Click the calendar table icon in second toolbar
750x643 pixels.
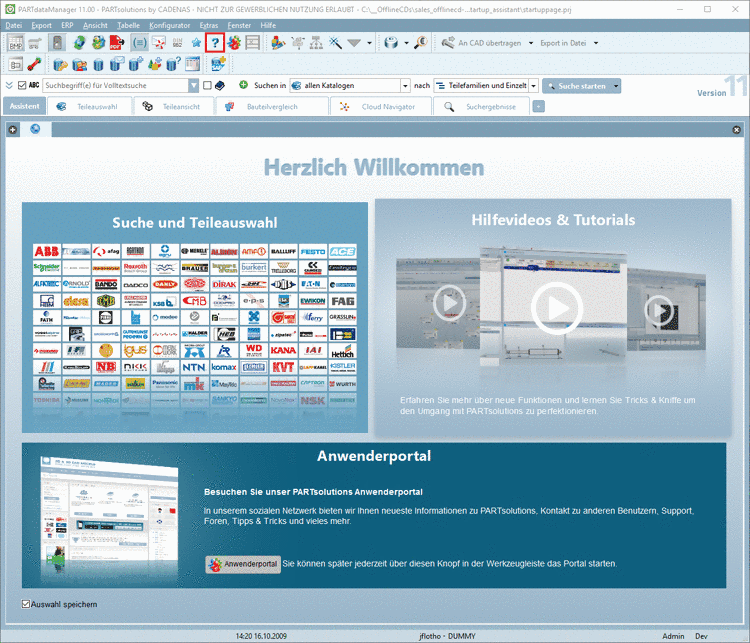[x=192, y=64]
